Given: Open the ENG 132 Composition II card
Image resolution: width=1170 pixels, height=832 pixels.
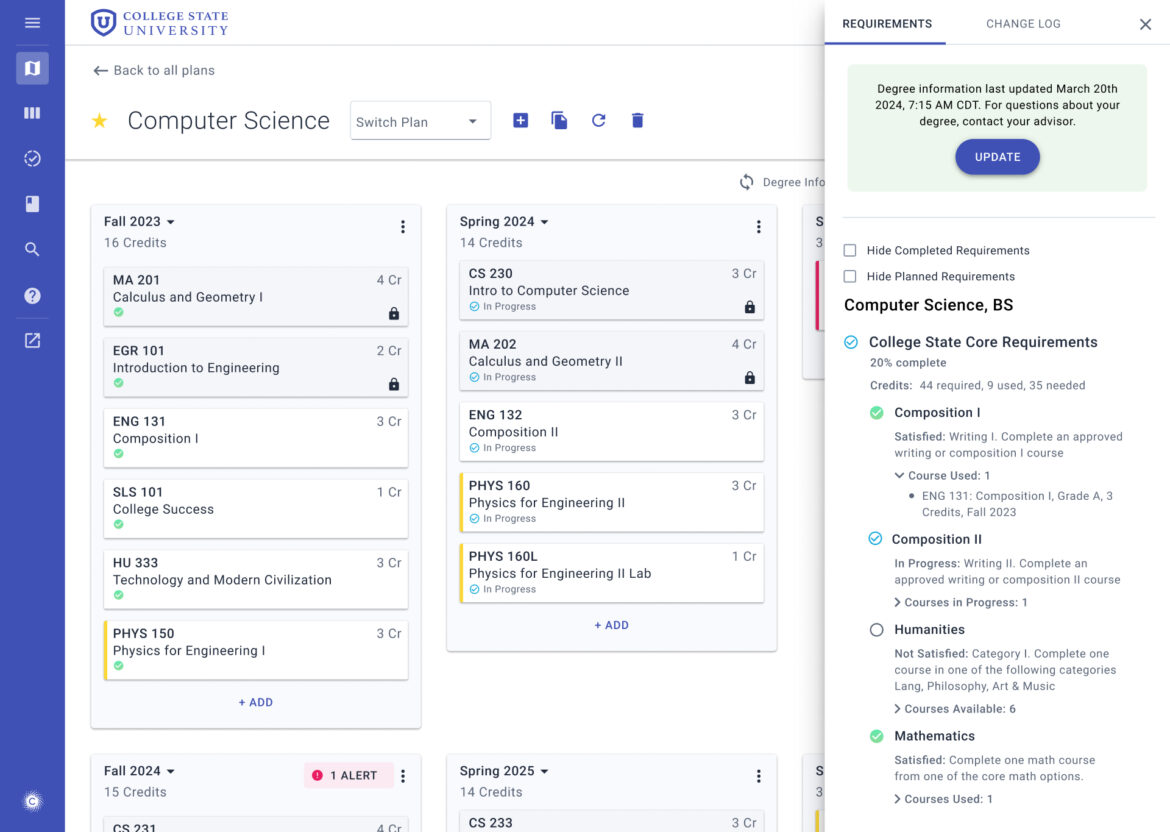Looking at the screenshot, I should click(x=612, y=431).
